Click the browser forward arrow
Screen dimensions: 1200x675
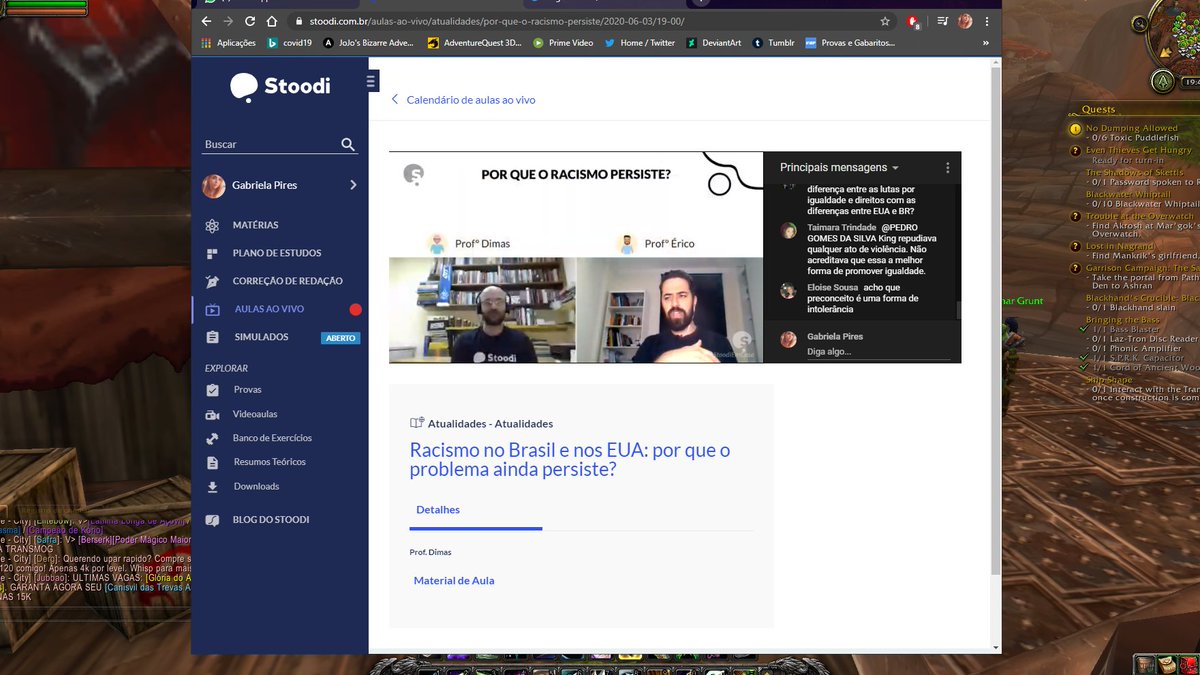pos(228,21)
